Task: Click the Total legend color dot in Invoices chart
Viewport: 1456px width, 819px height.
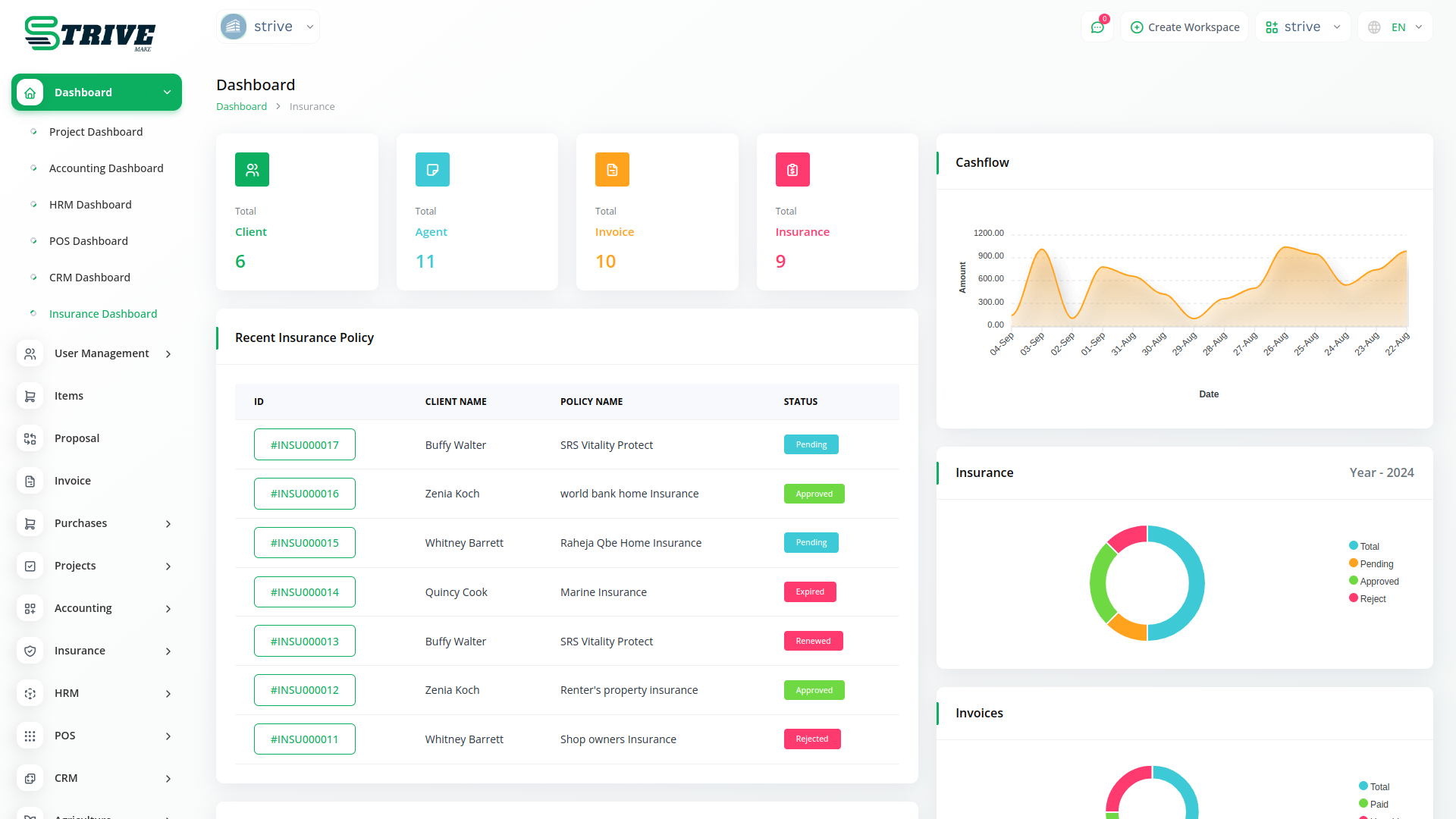Action: 1363,786
